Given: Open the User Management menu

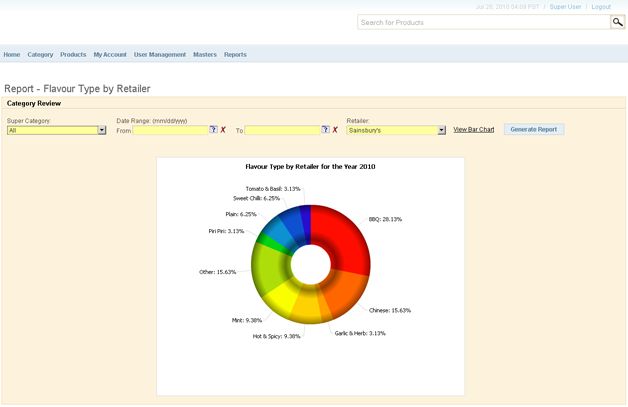Looking at the screenshot, I should click(160, 54).
